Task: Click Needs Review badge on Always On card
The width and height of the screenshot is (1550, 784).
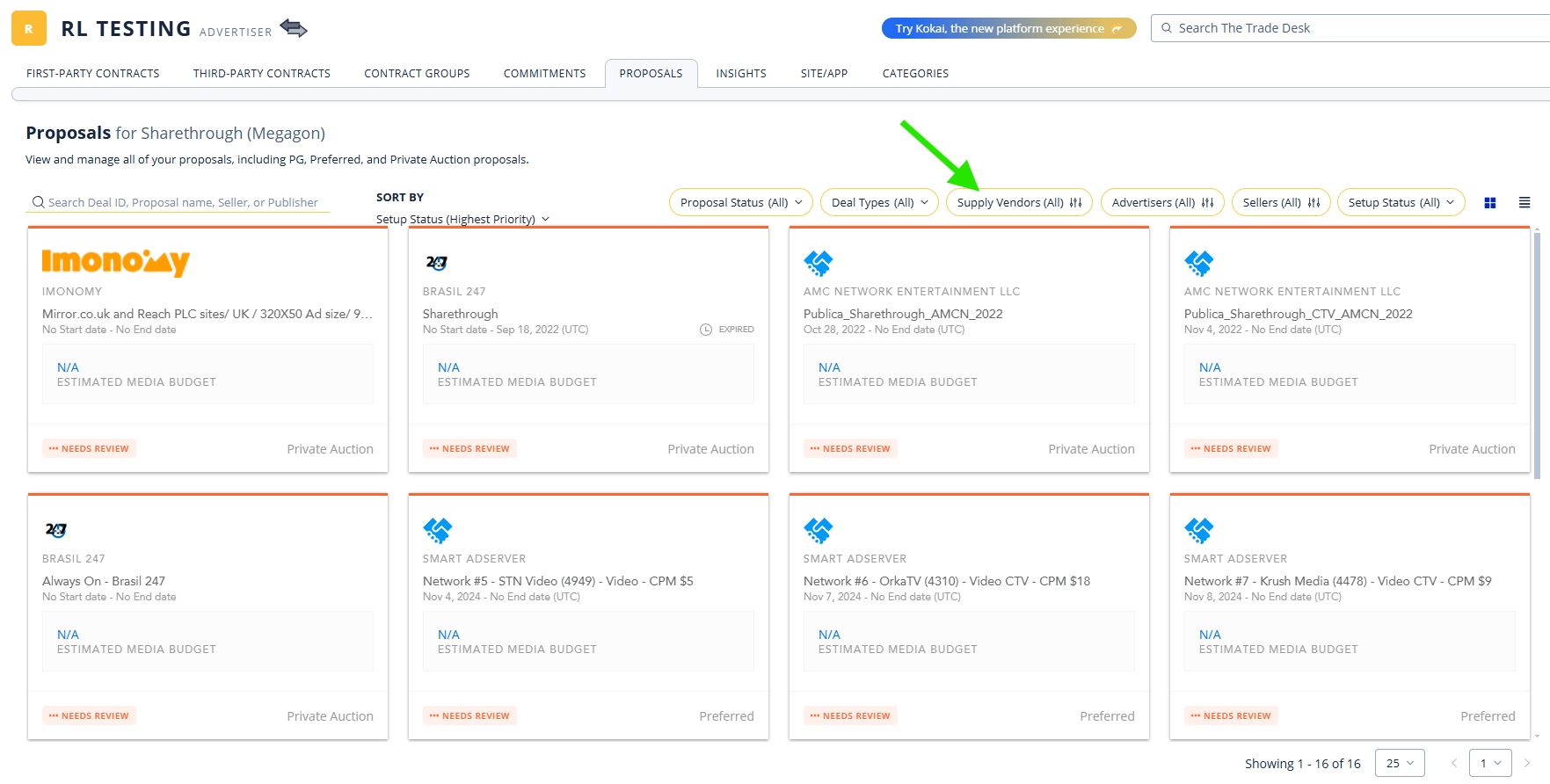Action: [89, 715]
